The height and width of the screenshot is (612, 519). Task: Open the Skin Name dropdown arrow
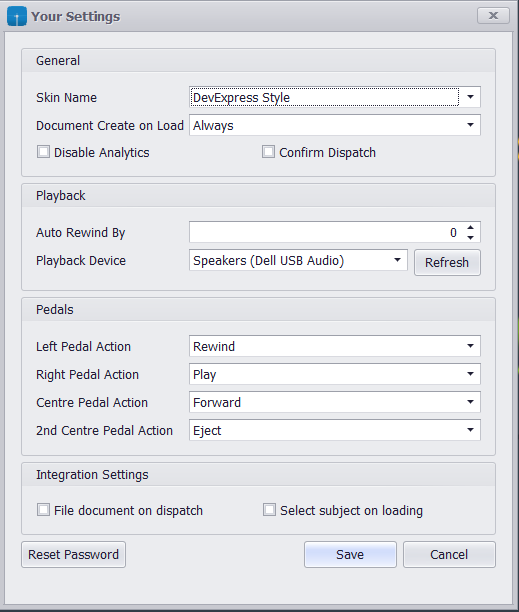pyautogui.click(x=470, y=97)
